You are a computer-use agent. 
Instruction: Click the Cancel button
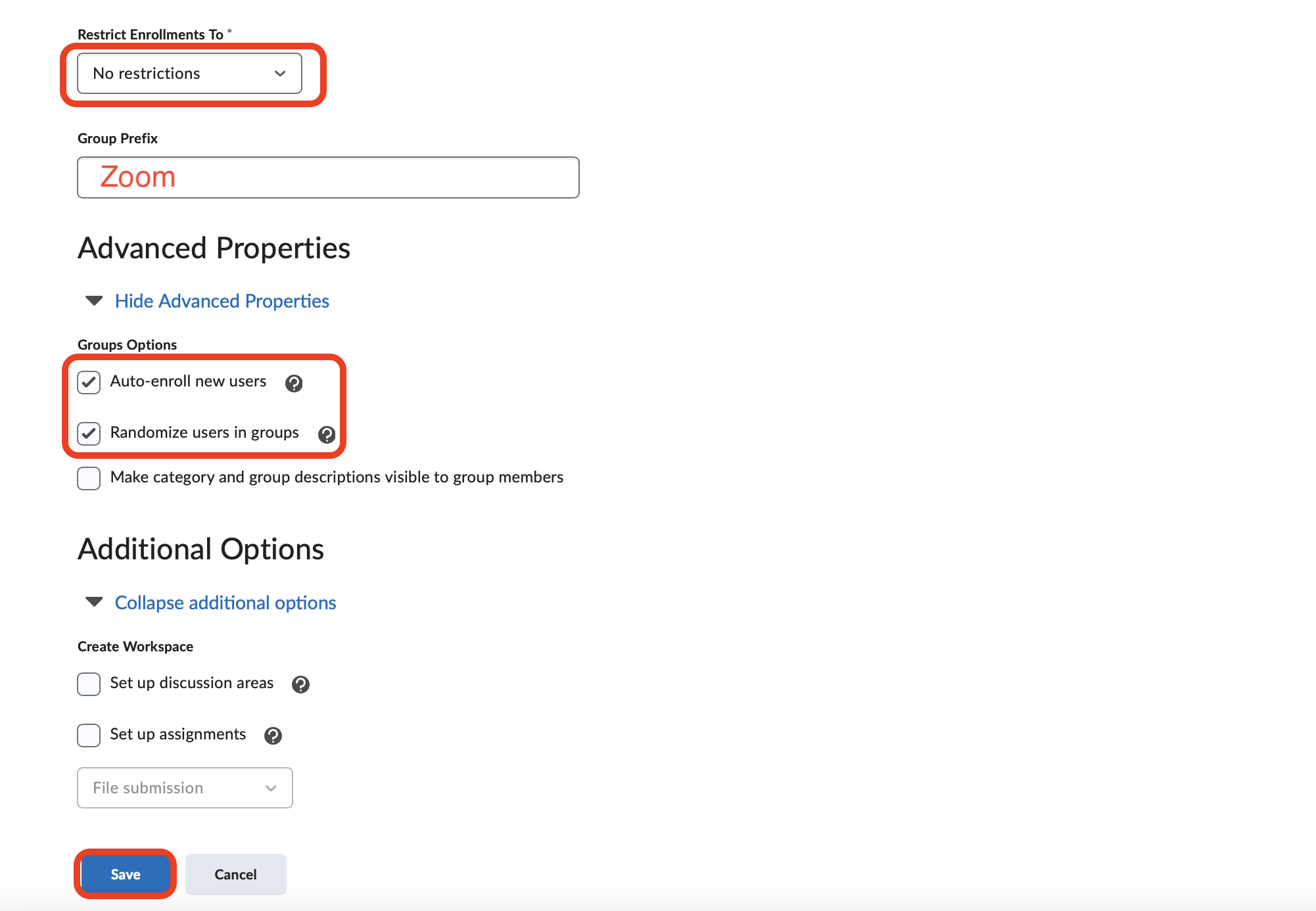pos(235,874)
